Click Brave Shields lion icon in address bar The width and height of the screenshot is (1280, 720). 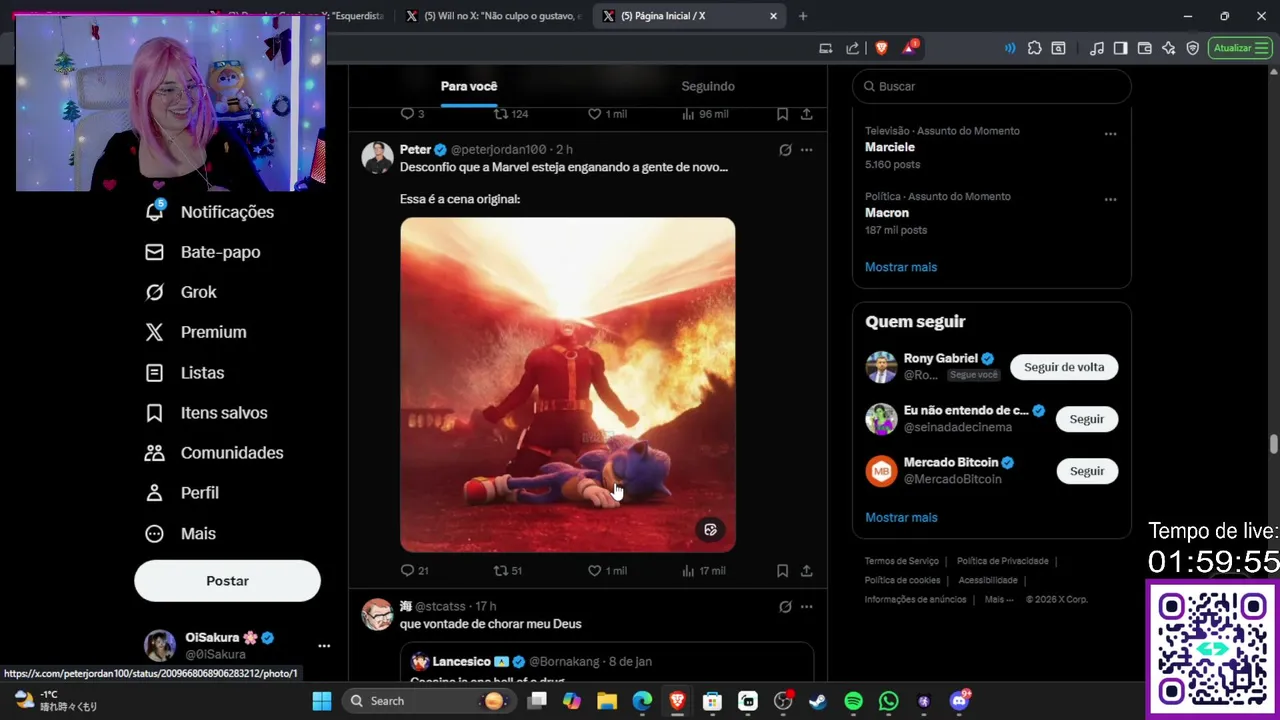coord(881,48)
